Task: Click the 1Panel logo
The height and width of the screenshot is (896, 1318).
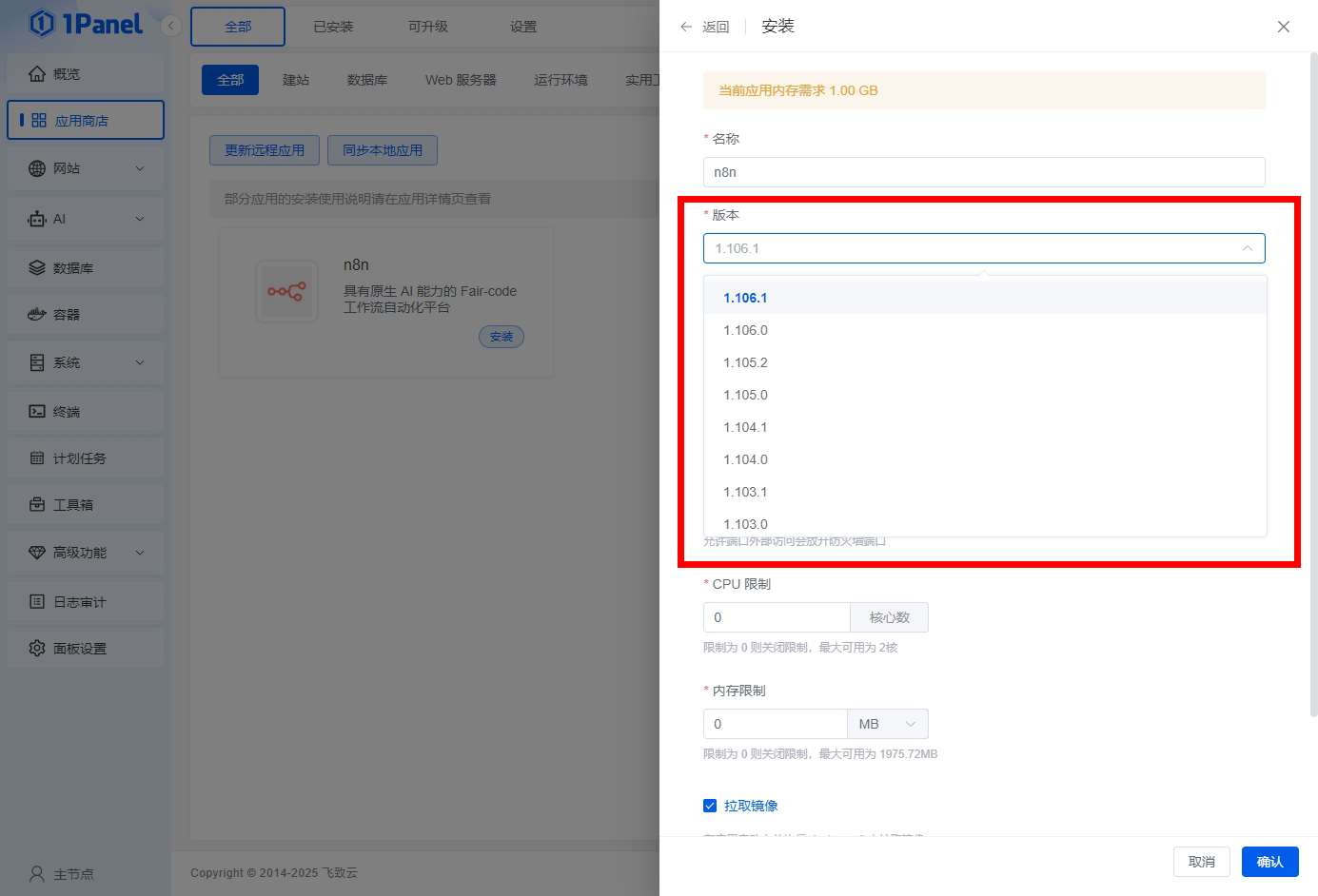Action: pos(86,24)
